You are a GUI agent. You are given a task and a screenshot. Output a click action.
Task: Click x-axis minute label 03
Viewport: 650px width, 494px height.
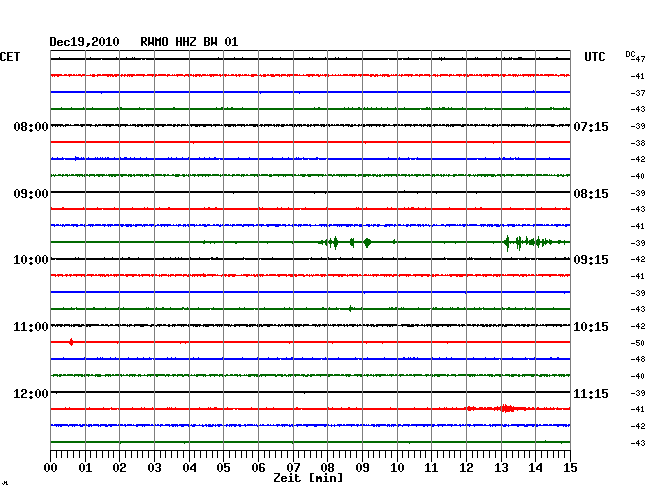click(x=155, y=467)
